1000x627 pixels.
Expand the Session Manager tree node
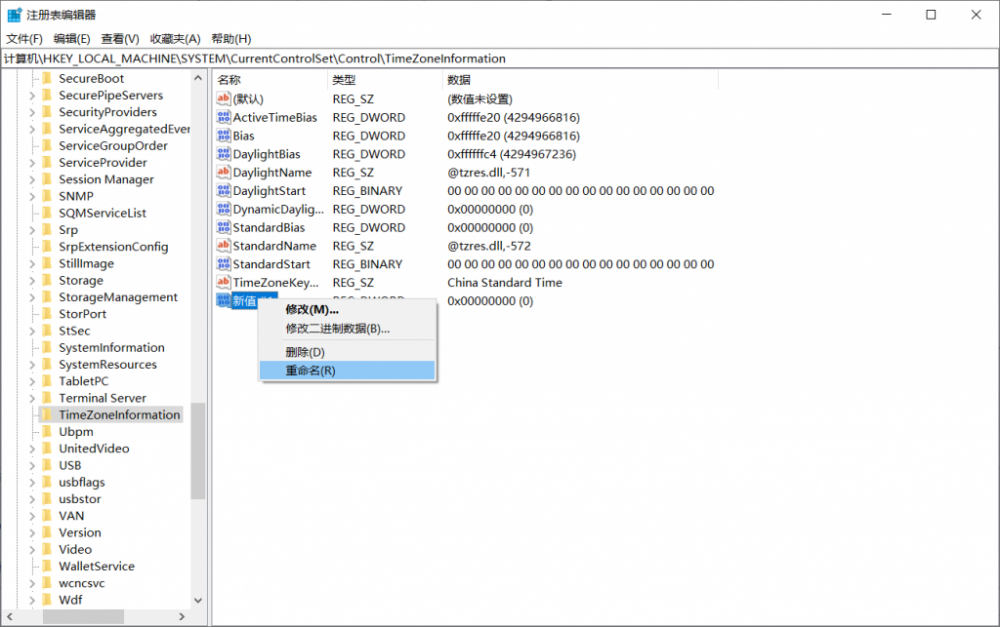[32, 180]
